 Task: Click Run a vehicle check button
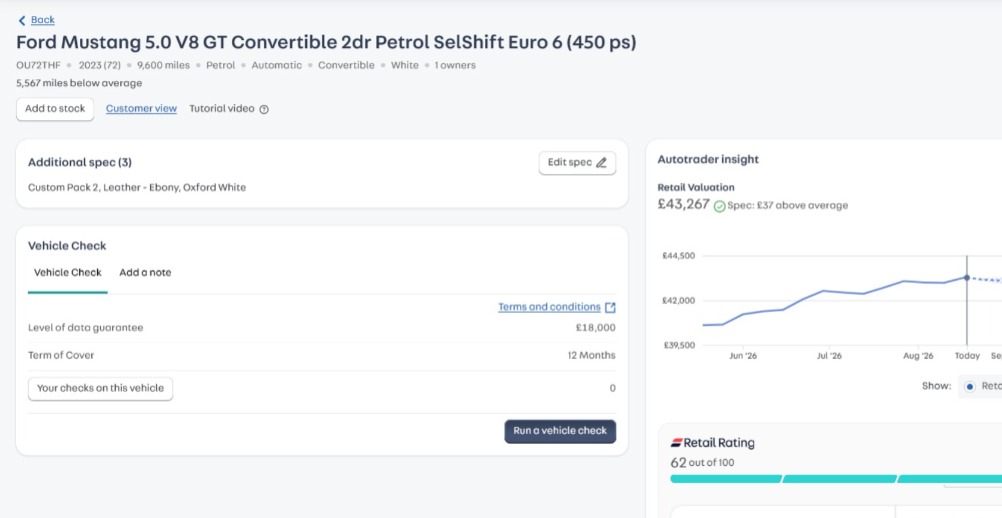click(560, 431)
